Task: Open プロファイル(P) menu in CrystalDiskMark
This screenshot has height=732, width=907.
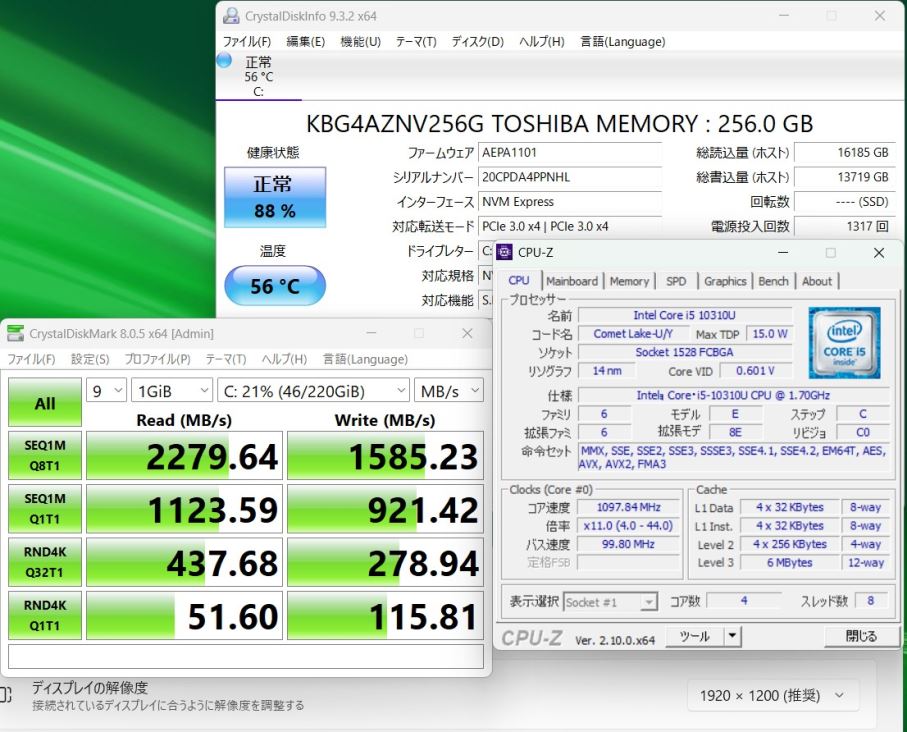Action: 157,359
